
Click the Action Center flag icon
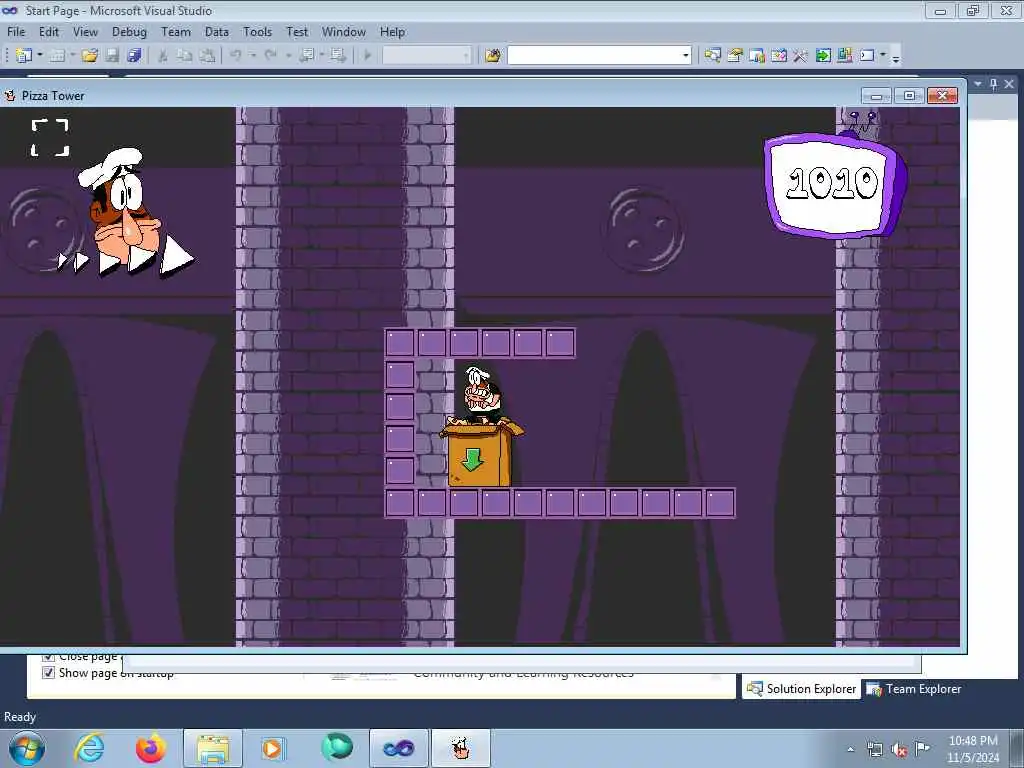(x=922, y=749)
